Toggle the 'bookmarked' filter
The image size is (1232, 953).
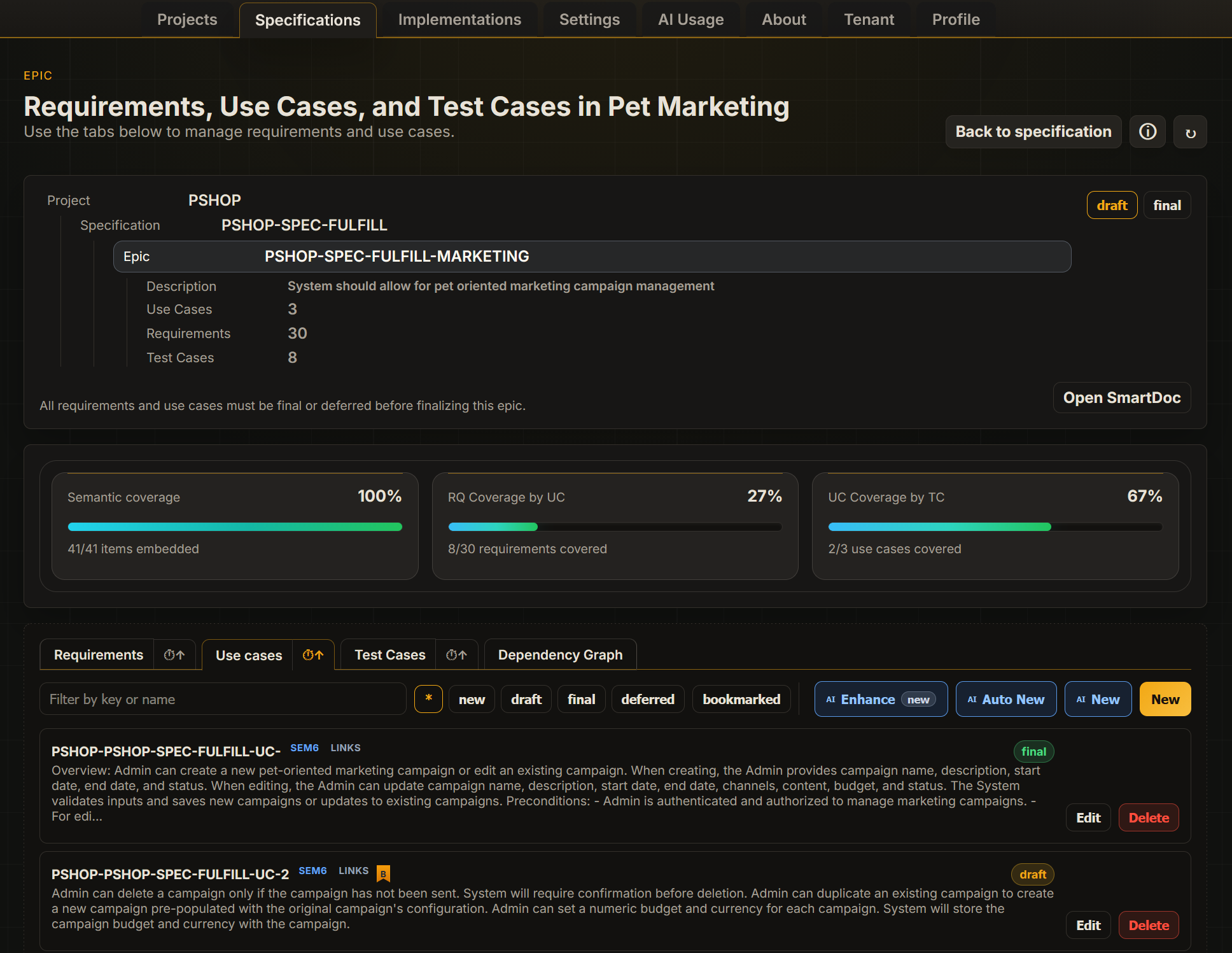(x=741, y=699)
